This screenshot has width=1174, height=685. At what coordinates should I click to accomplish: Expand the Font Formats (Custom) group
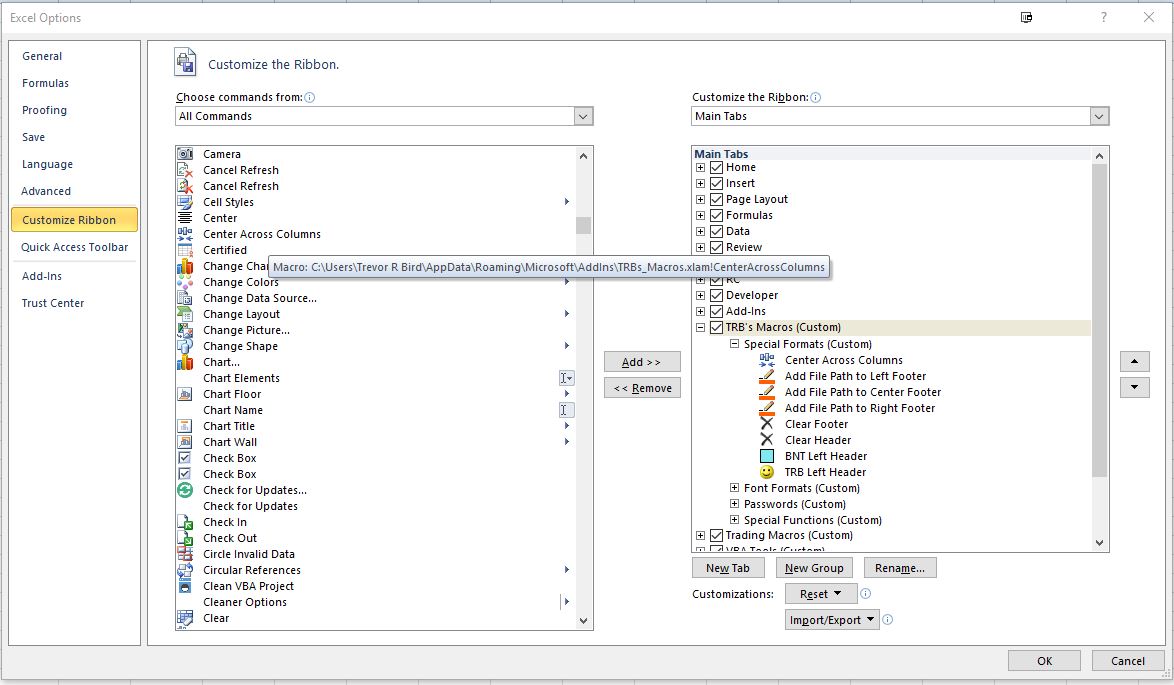click(735, 488)
